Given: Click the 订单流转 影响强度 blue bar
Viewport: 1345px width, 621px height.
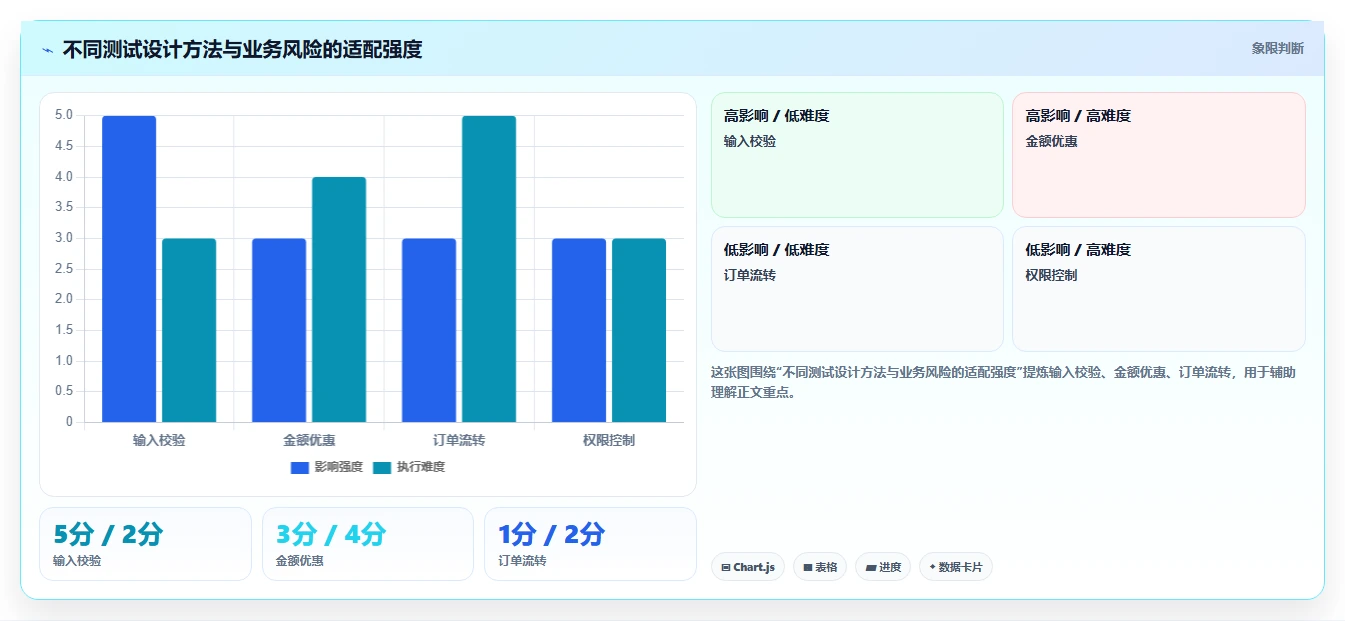Looking at the screenshot, I should click(x=429, y=330).
